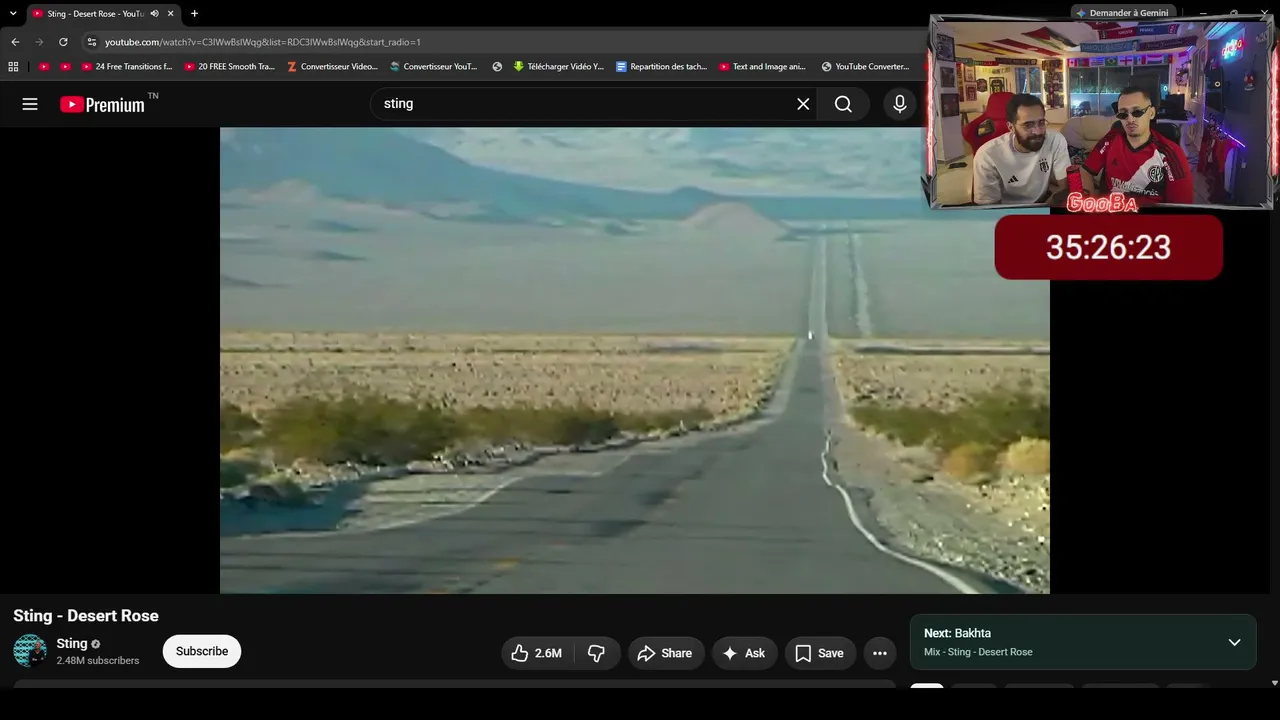The height and width of the screenshot is (720, 1280).
Task: Click the '2.48M subscribers' text
Action: pyautogui.click(x=98, y=661)
